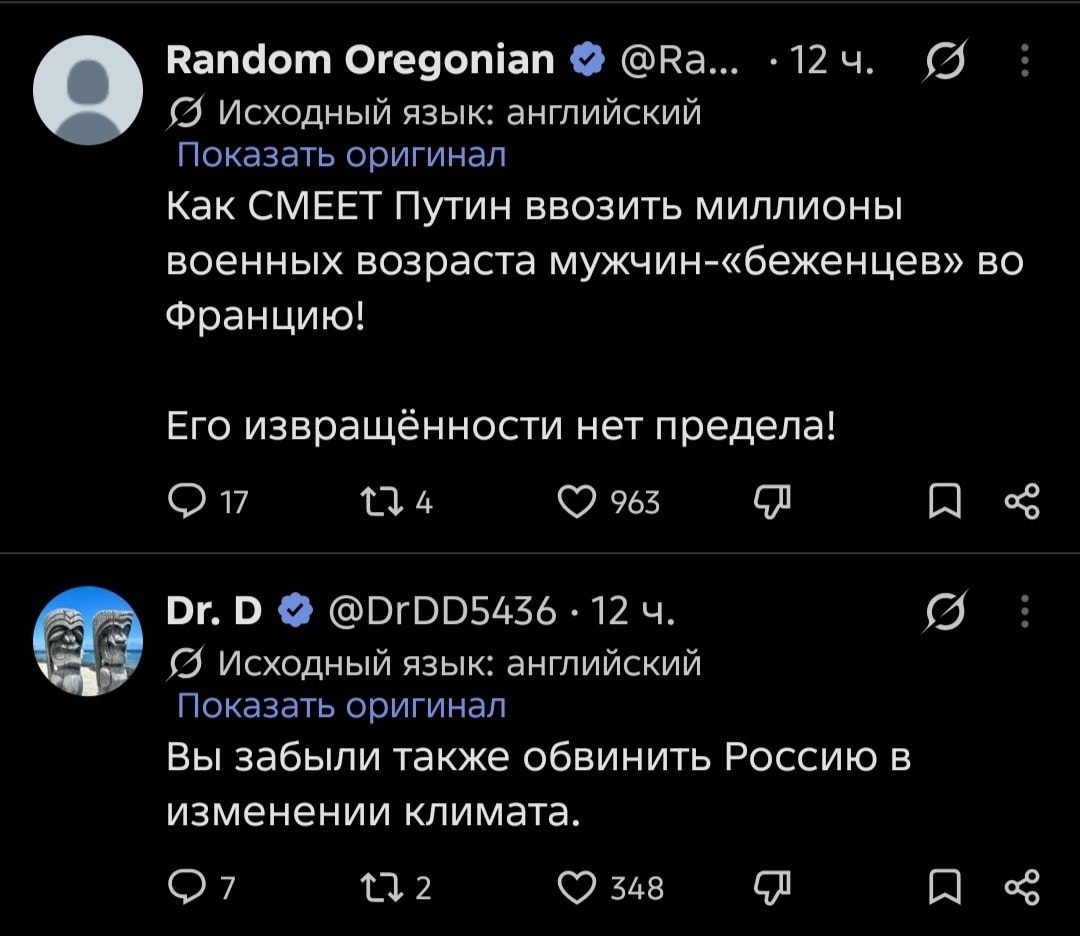
Task: Click Grok icon on Dr. D's reply
Action: pyautogui.click(x=946, y=612)
